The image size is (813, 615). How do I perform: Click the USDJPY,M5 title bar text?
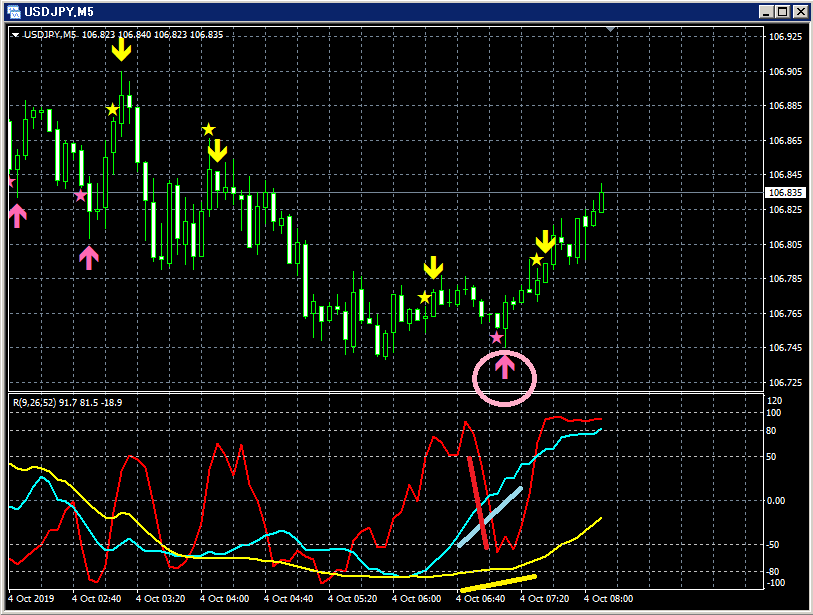59,11
